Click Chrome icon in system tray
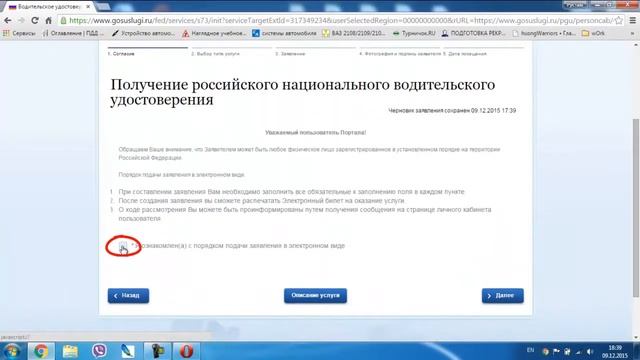This screenshot has width=640, height=360. point(545,351)
